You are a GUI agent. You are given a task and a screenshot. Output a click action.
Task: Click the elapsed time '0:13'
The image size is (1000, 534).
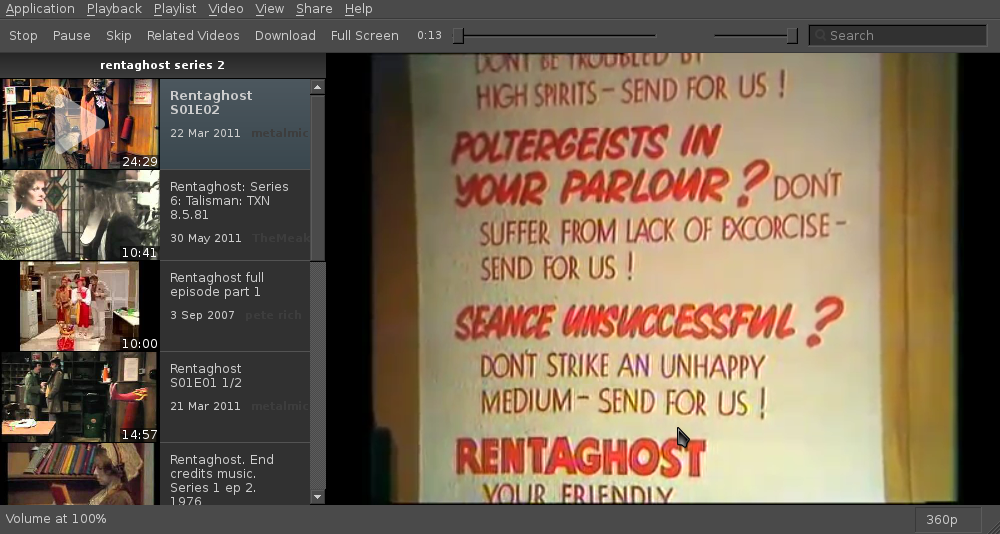click(x=429, y=35)
